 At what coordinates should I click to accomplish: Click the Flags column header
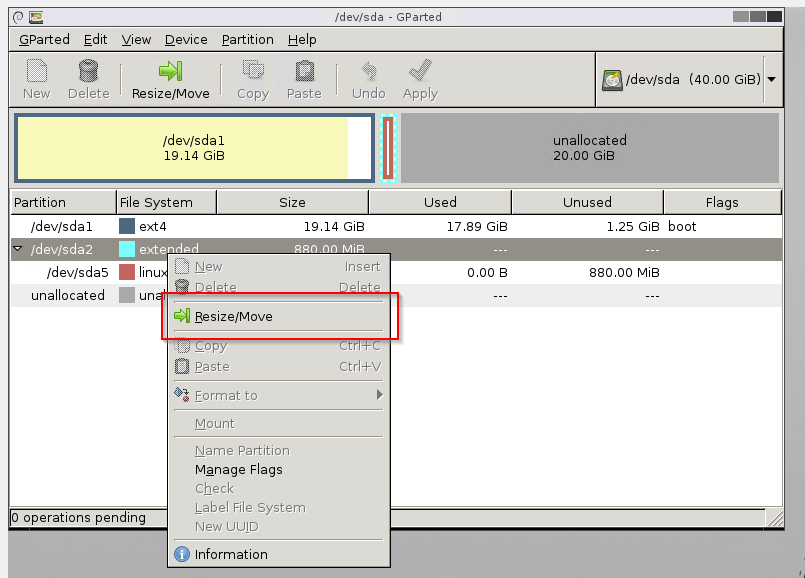point(722,202)
